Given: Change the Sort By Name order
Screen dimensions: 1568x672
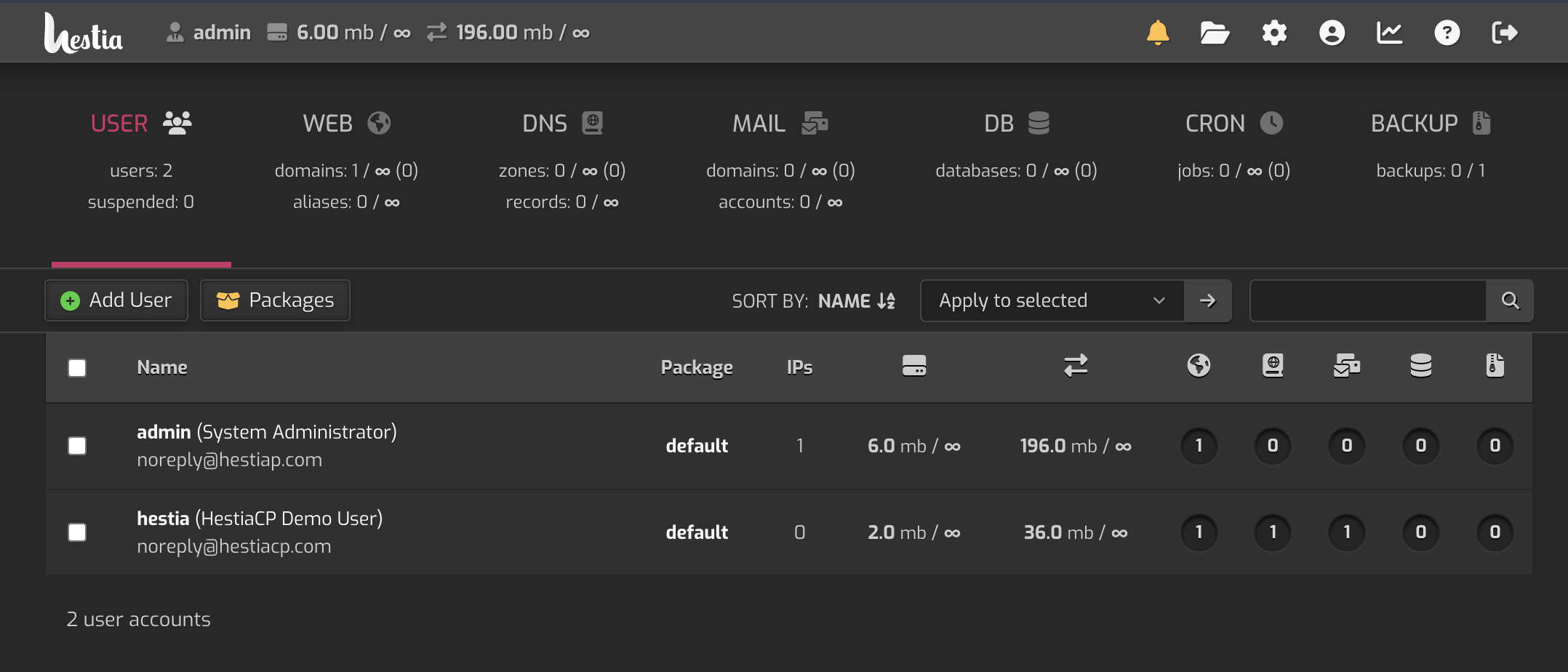Looking at the screenshot, I should [856, 301].
